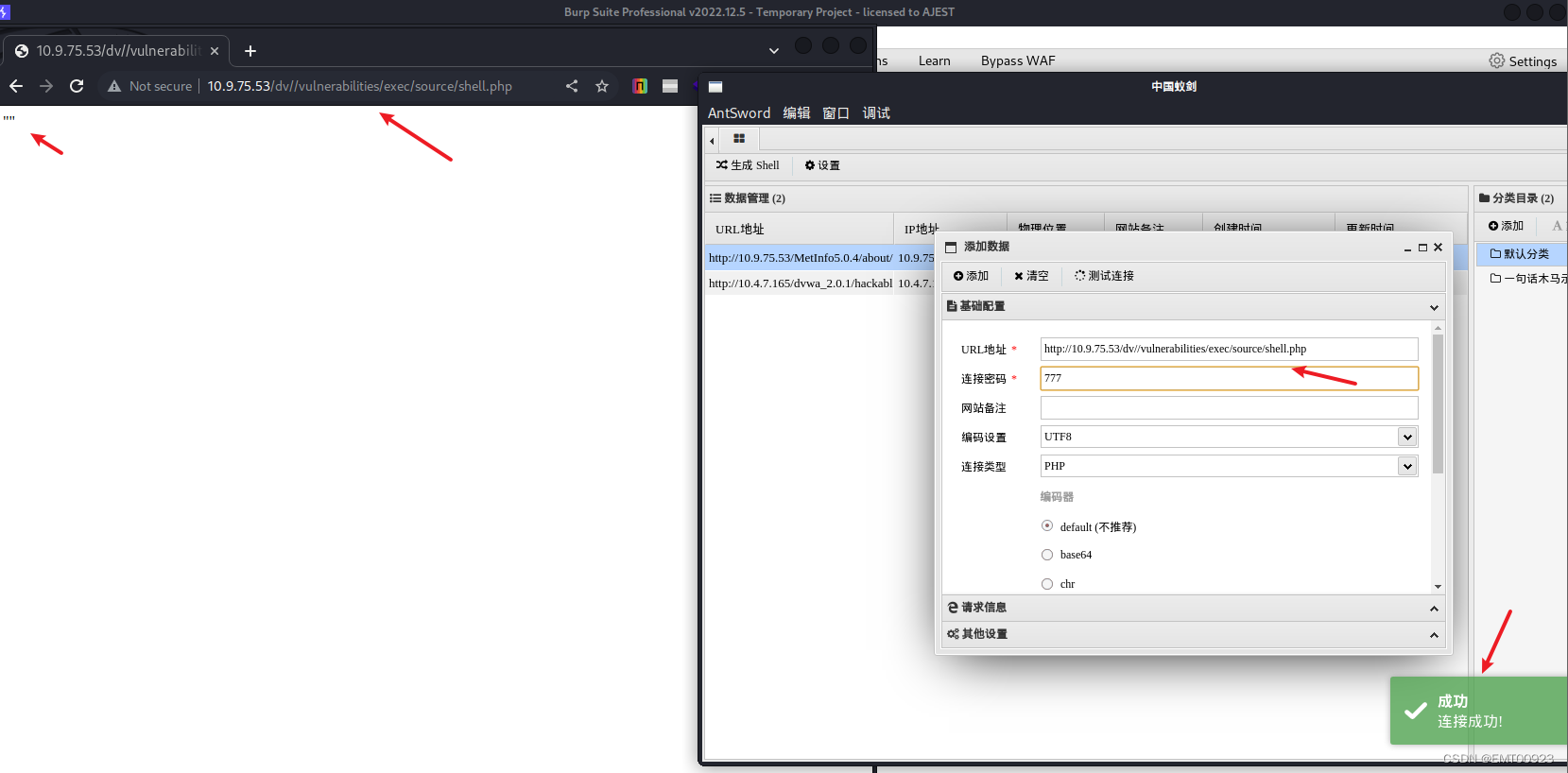Viewport: 1568px width, 773px height.
Task: Click 测试连接 to test the connection
Action: (1104, 276)
